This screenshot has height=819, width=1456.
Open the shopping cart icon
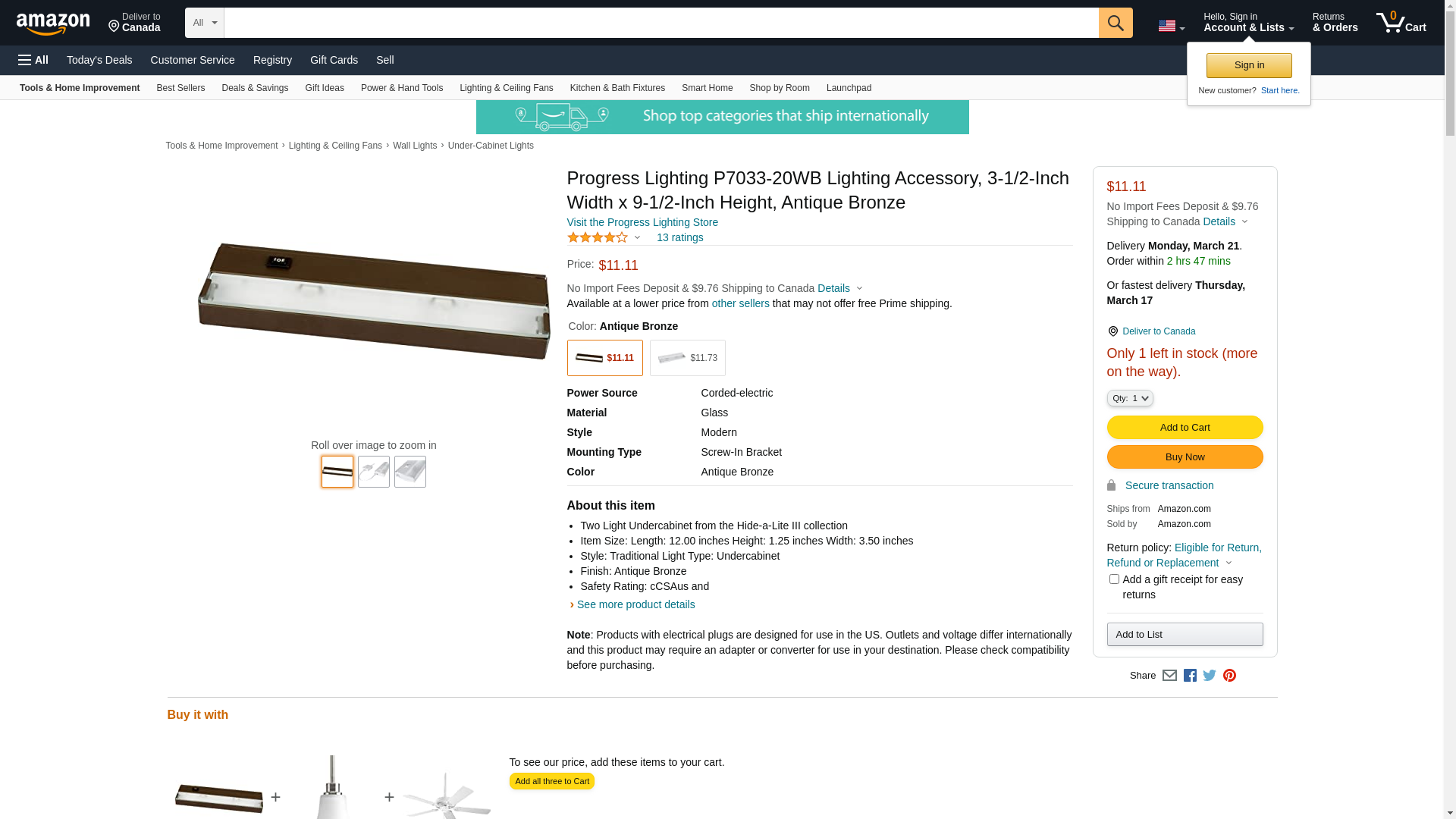pyautogui.click(x=1401, y=23)
